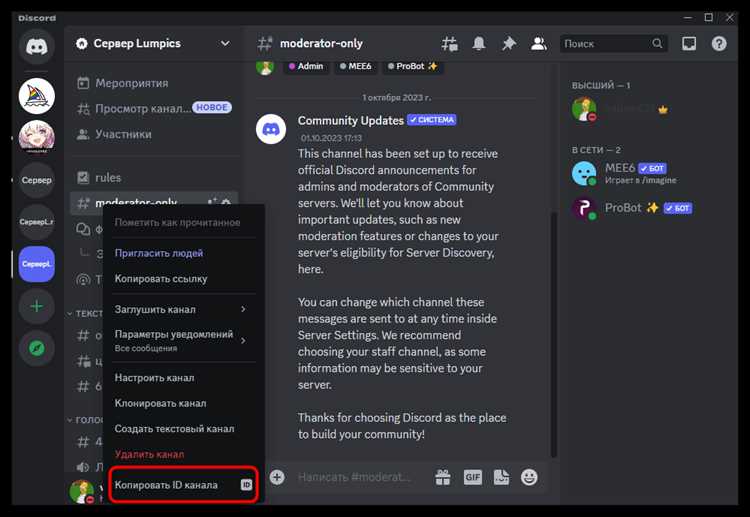Select the anime girl server avatar
The height and width of the screenshot is (517, 750).
(x=37, y=137)
